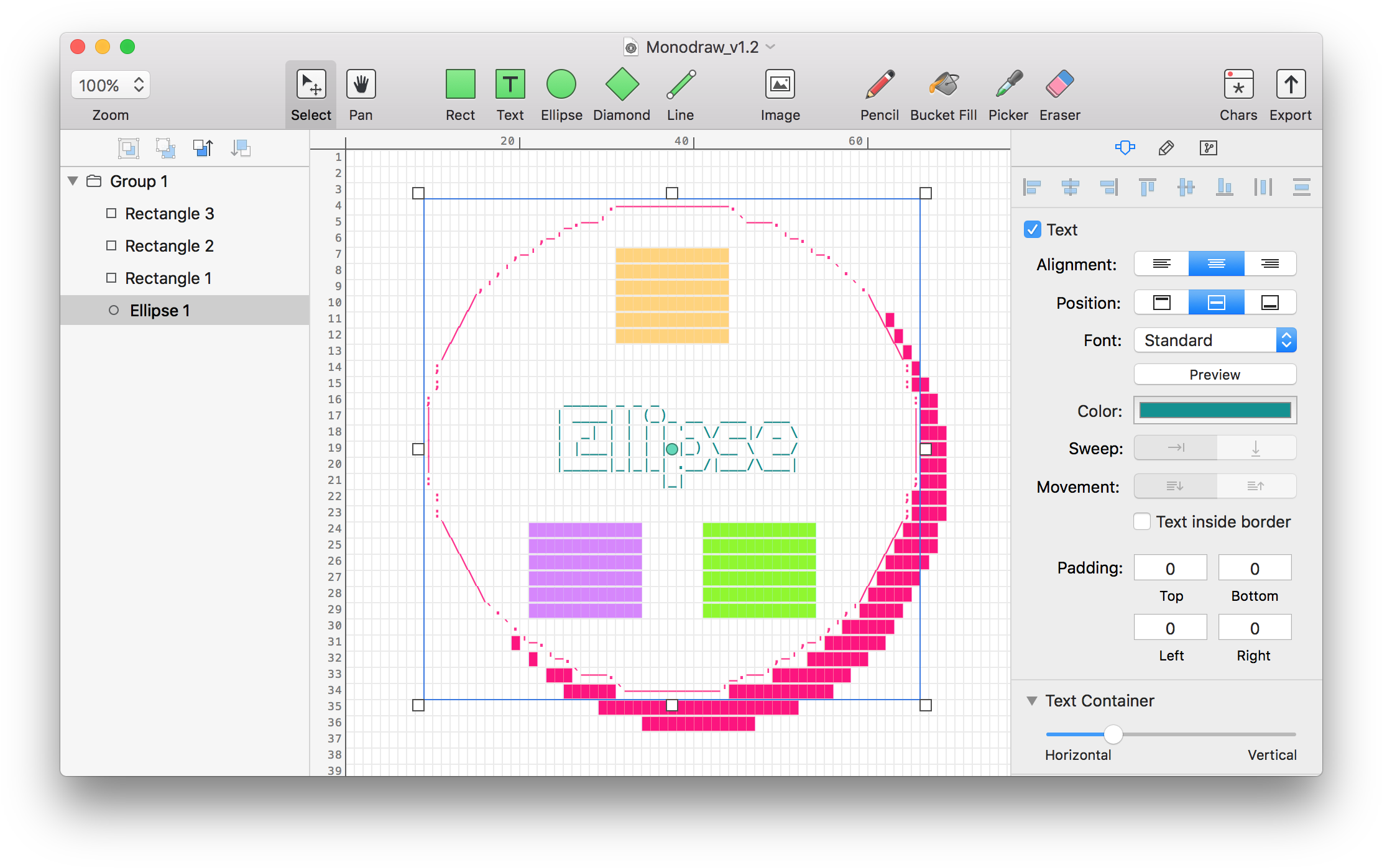This screenshot has width=1382, height=868.
Task: Click the Preview button
Action: coord(1215,375)
